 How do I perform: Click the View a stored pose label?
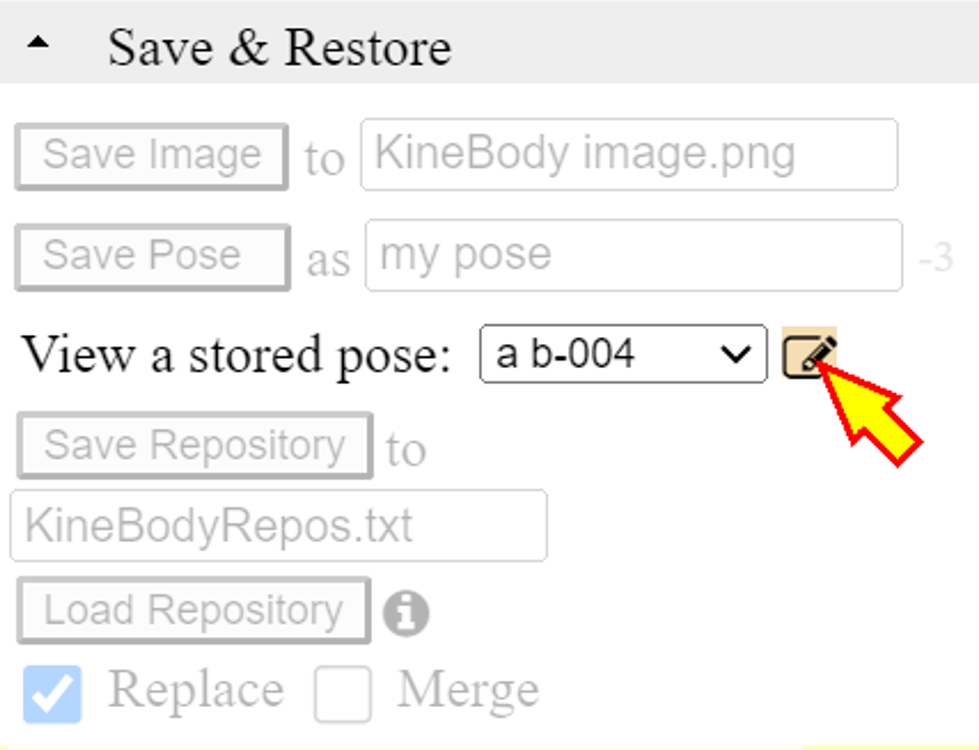pos(236,354)
